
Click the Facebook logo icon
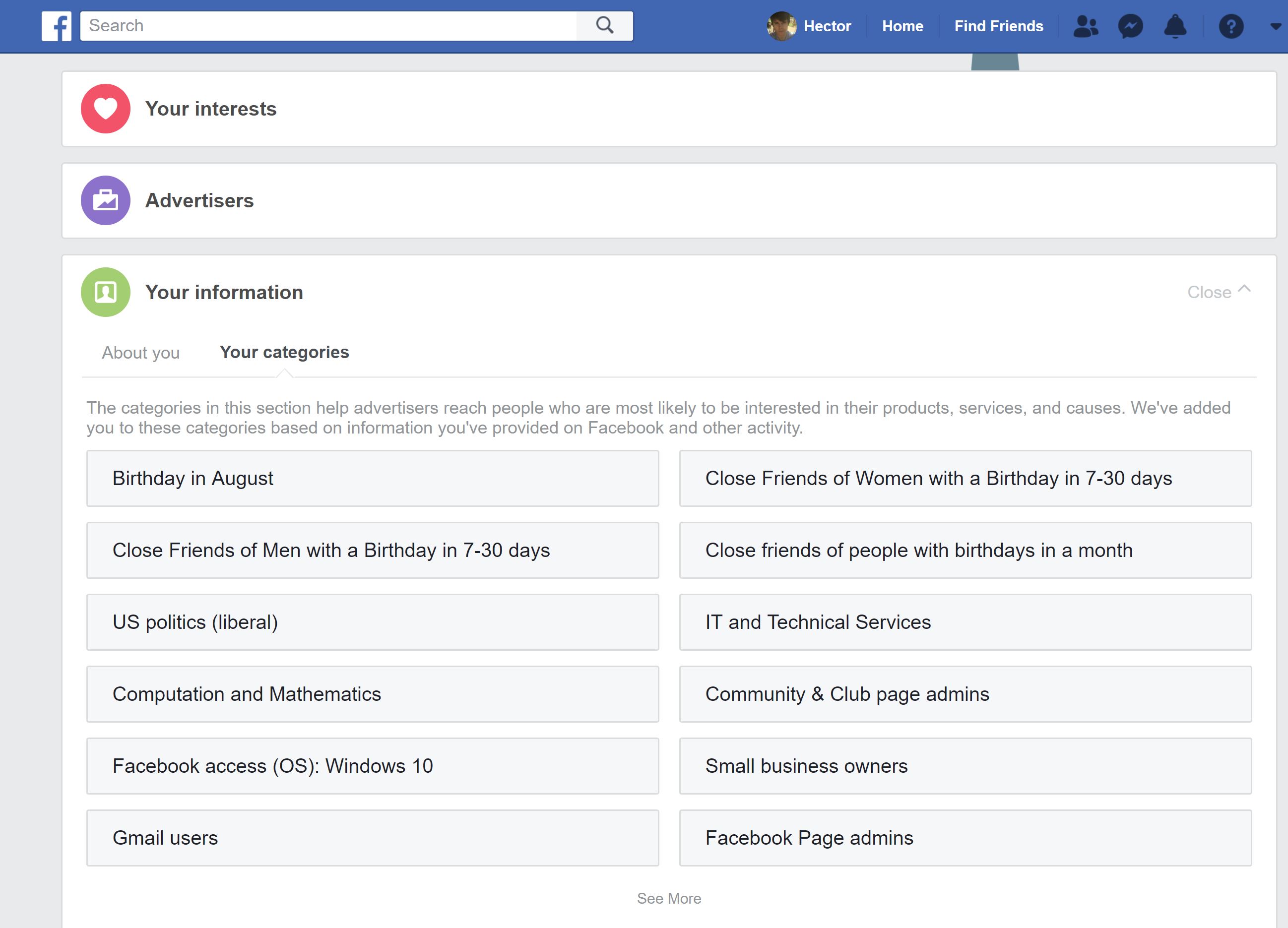56,26
